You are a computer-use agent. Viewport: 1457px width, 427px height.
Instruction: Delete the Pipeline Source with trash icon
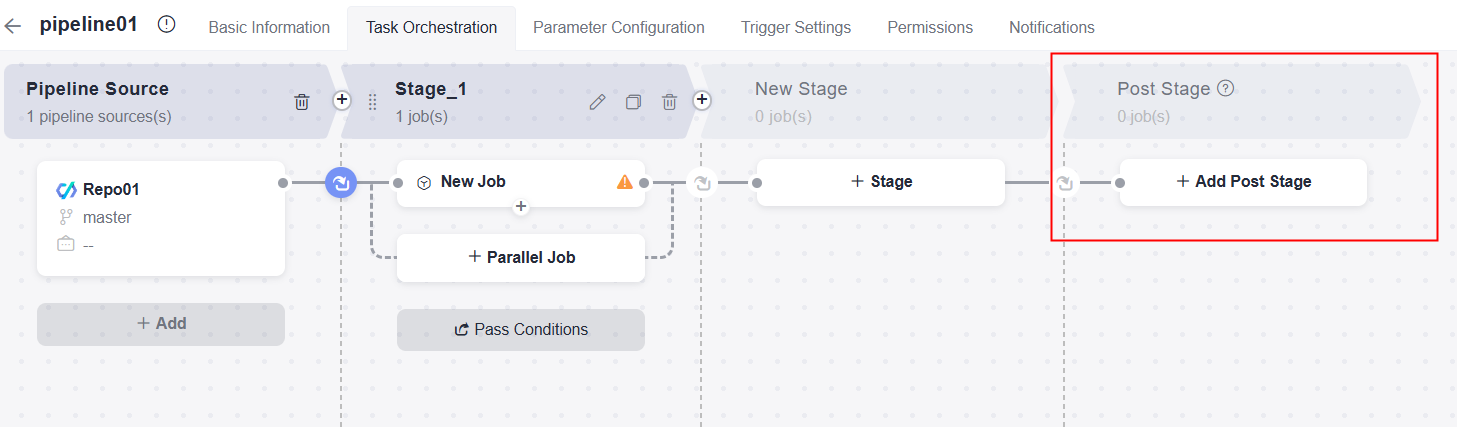click(302, 101)
